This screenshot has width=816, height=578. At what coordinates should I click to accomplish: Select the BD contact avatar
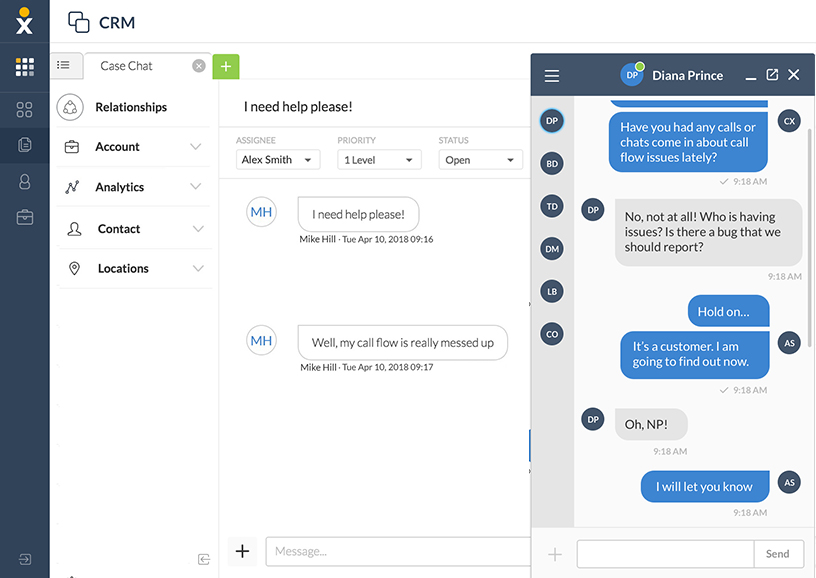click(x=552, y=163)
